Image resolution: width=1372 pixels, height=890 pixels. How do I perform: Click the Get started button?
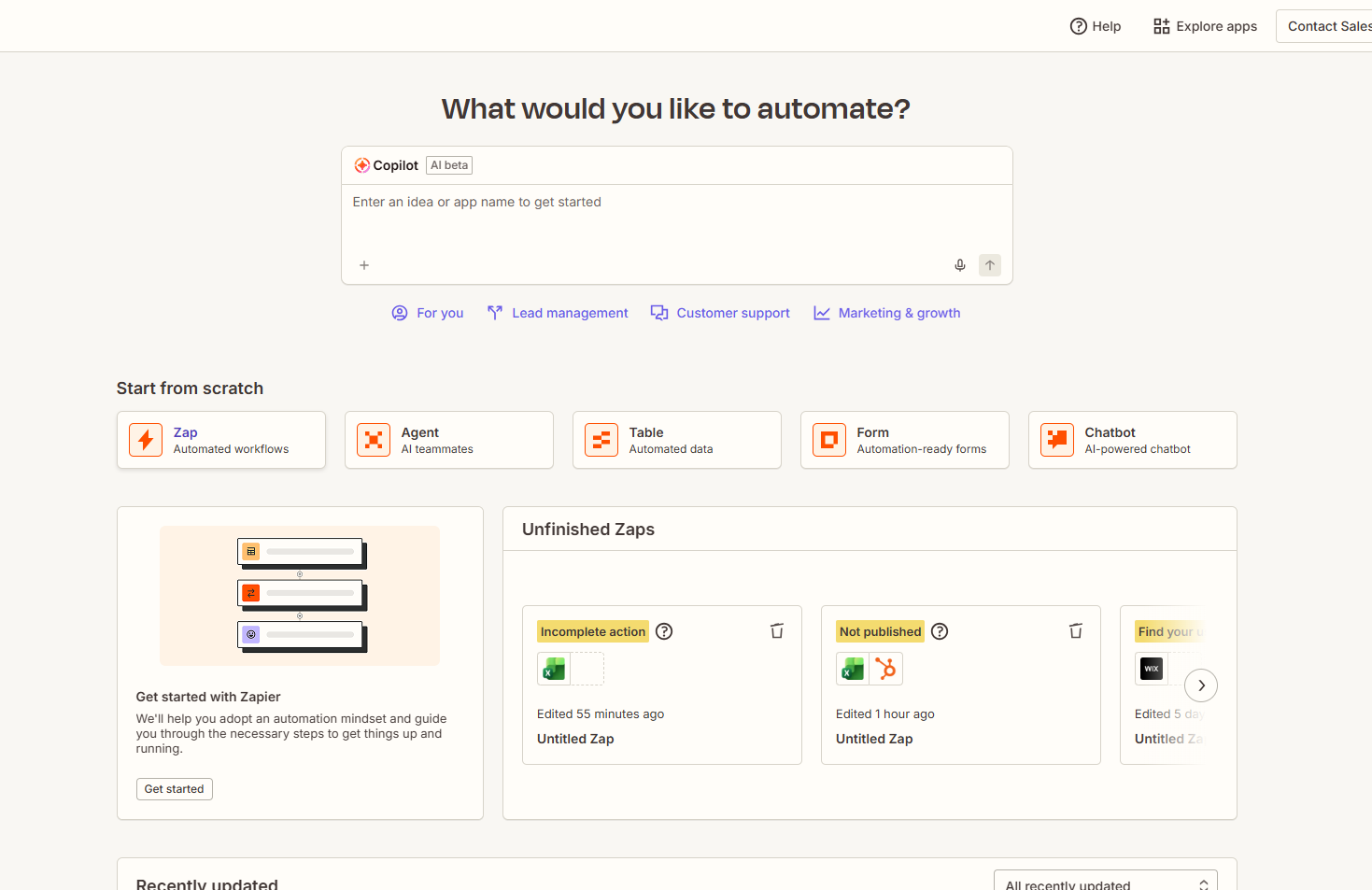tap(174, 789)
